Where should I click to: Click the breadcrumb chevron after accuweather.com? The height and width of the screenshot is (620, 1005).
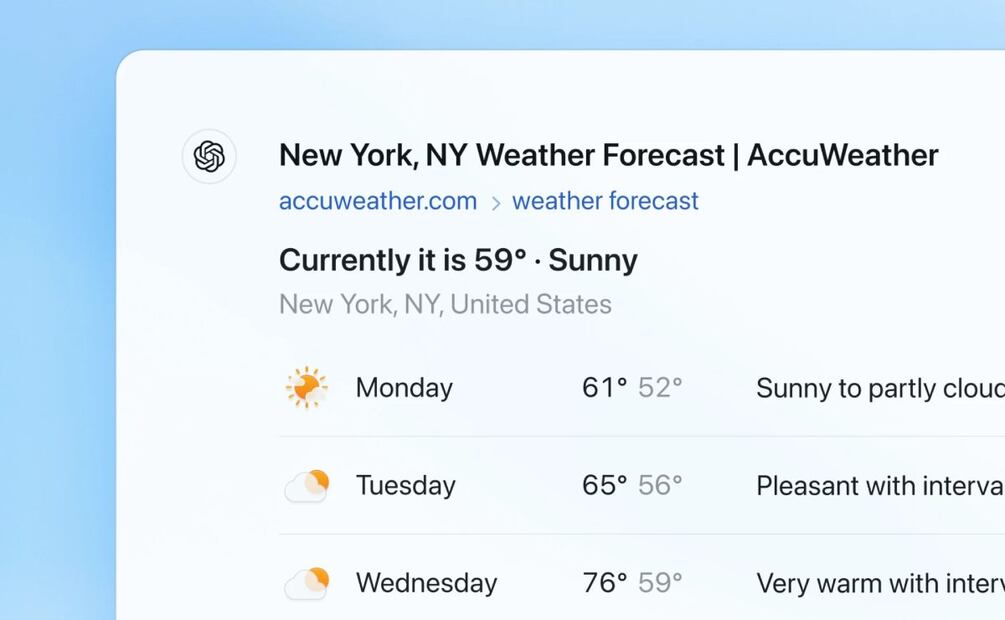[495, 203]
